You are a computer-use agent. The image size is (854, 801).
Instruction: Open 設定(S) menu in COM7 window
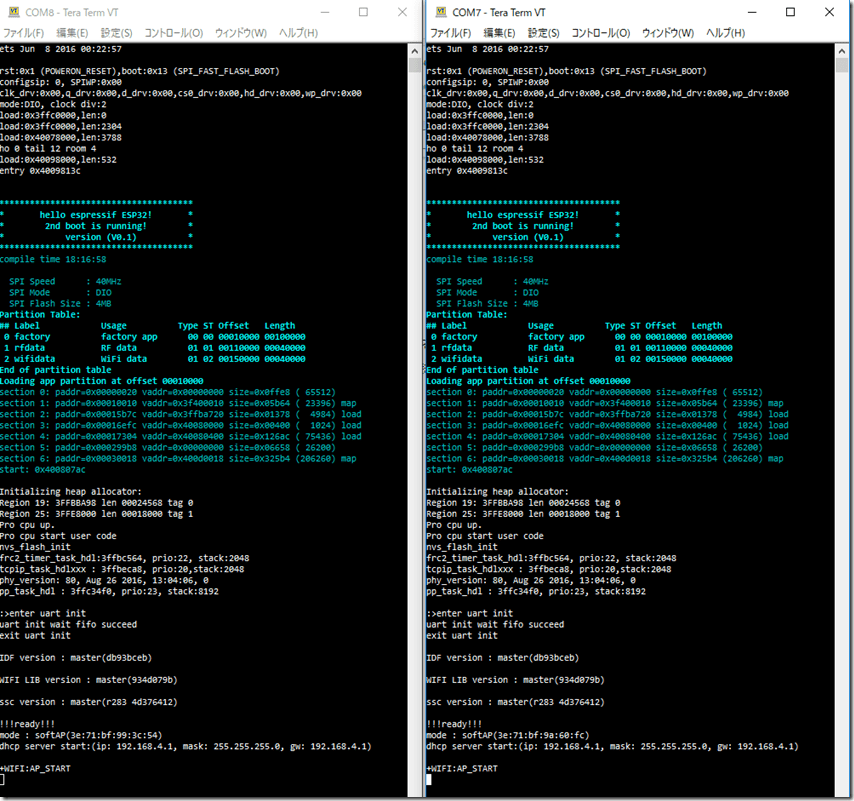click(x=544, y=33)
